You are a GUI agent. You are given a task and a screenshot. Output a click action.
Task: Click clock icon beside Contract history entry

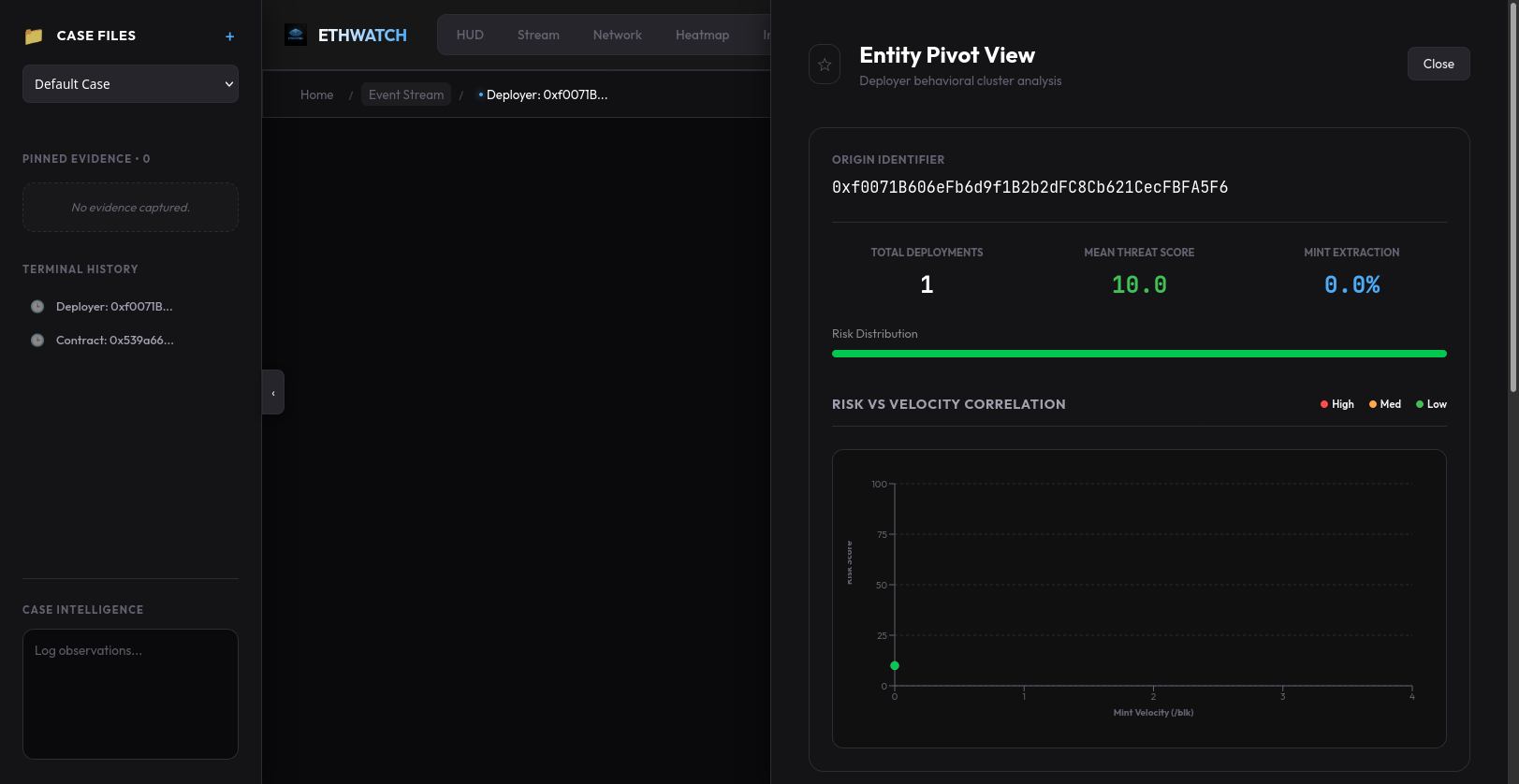point(37,341)
